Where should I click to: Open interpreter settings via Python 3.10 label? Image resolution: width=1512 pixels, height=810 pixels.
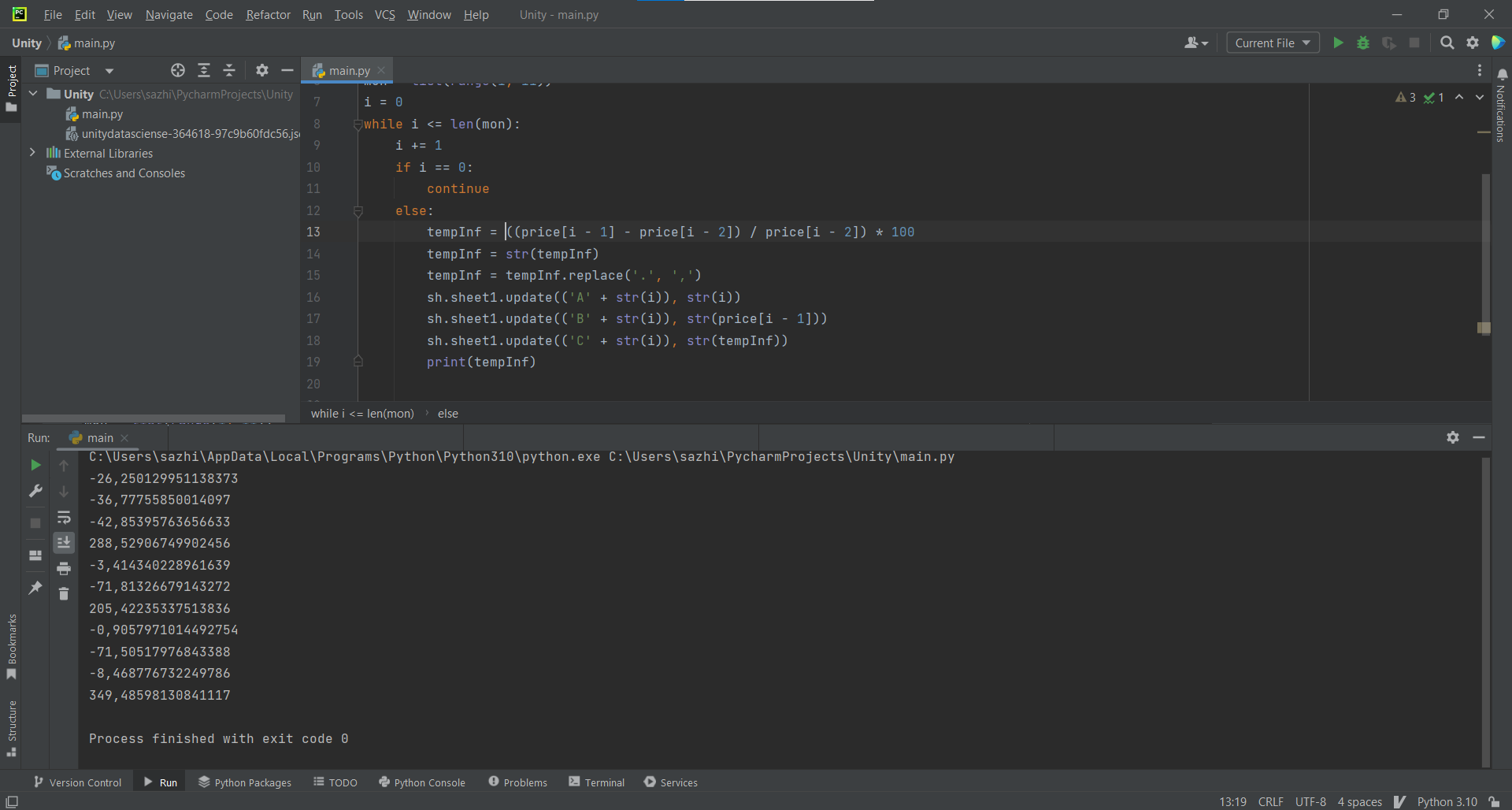click(1449, 801)
